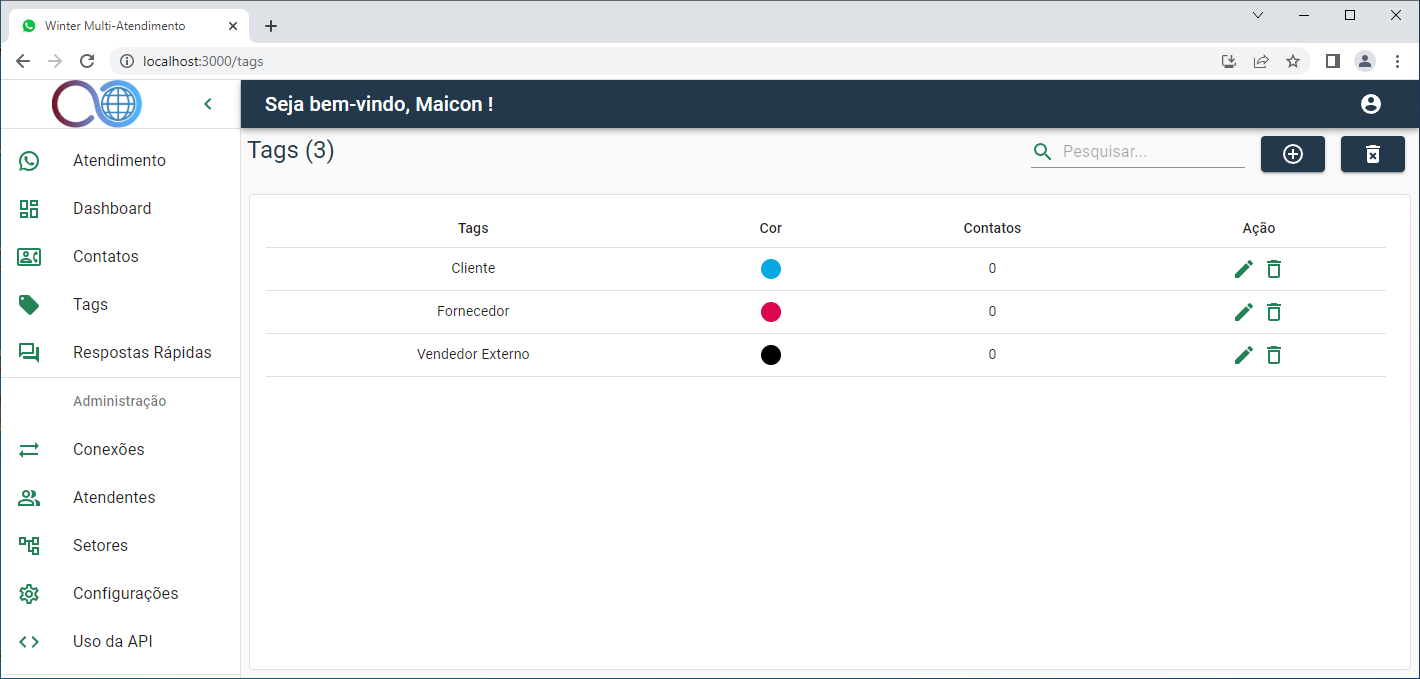
Task: Remove Vendedor Externo tag using trash icon
Action: 1273,355
